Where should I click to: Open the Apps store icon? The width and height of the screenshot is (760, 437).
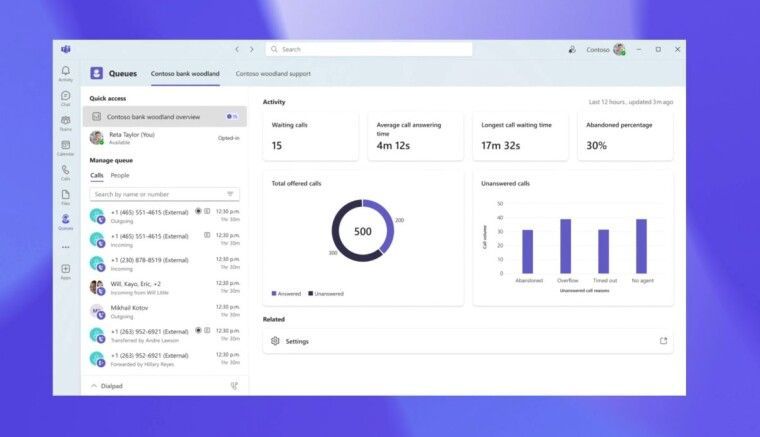[66, 270]
